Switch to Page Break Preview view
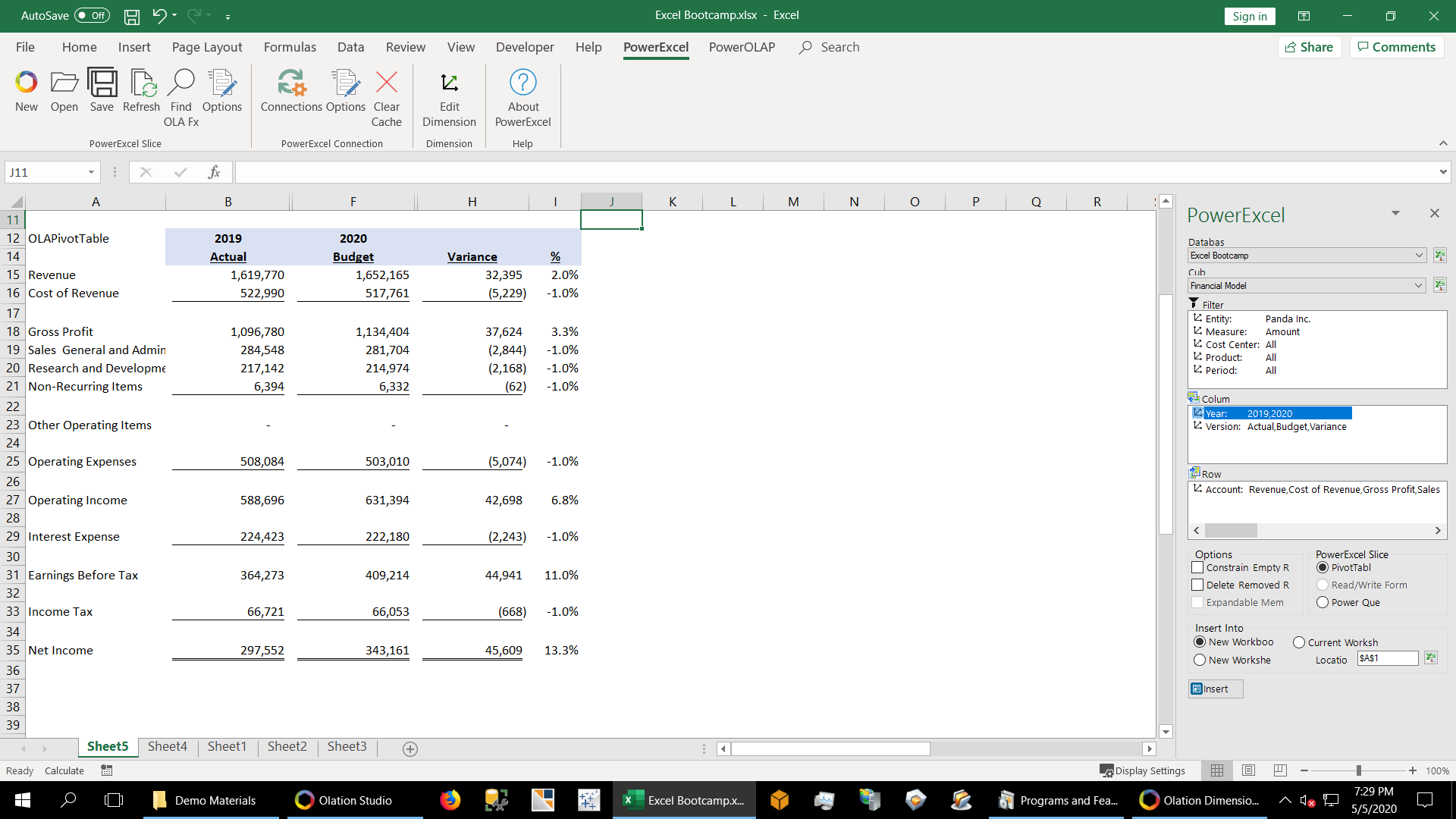1456x819 pixels. (1280, 770)
